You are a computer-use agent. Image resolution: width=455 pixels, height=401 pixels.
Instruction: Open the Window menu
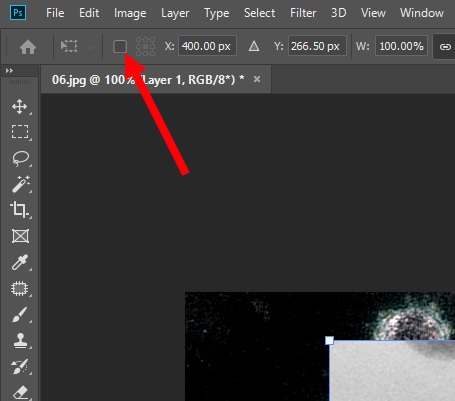[422, 13]
